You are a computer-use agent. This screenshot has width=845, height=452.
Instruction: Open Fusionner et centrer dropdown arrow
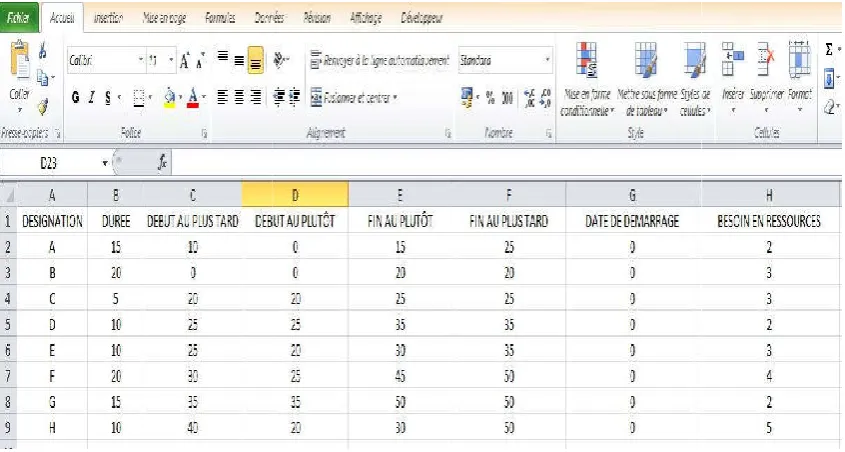(395, 98)
